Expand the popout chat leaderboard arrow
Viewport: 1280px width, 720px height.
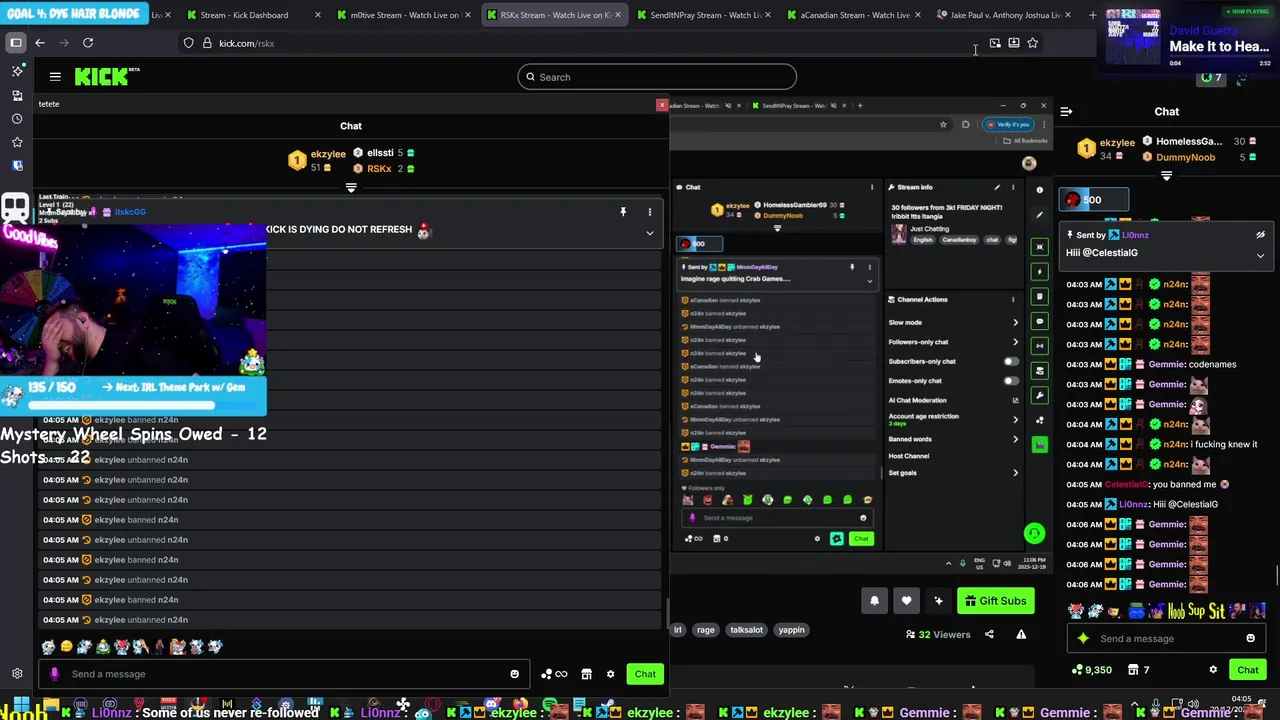[x=351, y=187]
